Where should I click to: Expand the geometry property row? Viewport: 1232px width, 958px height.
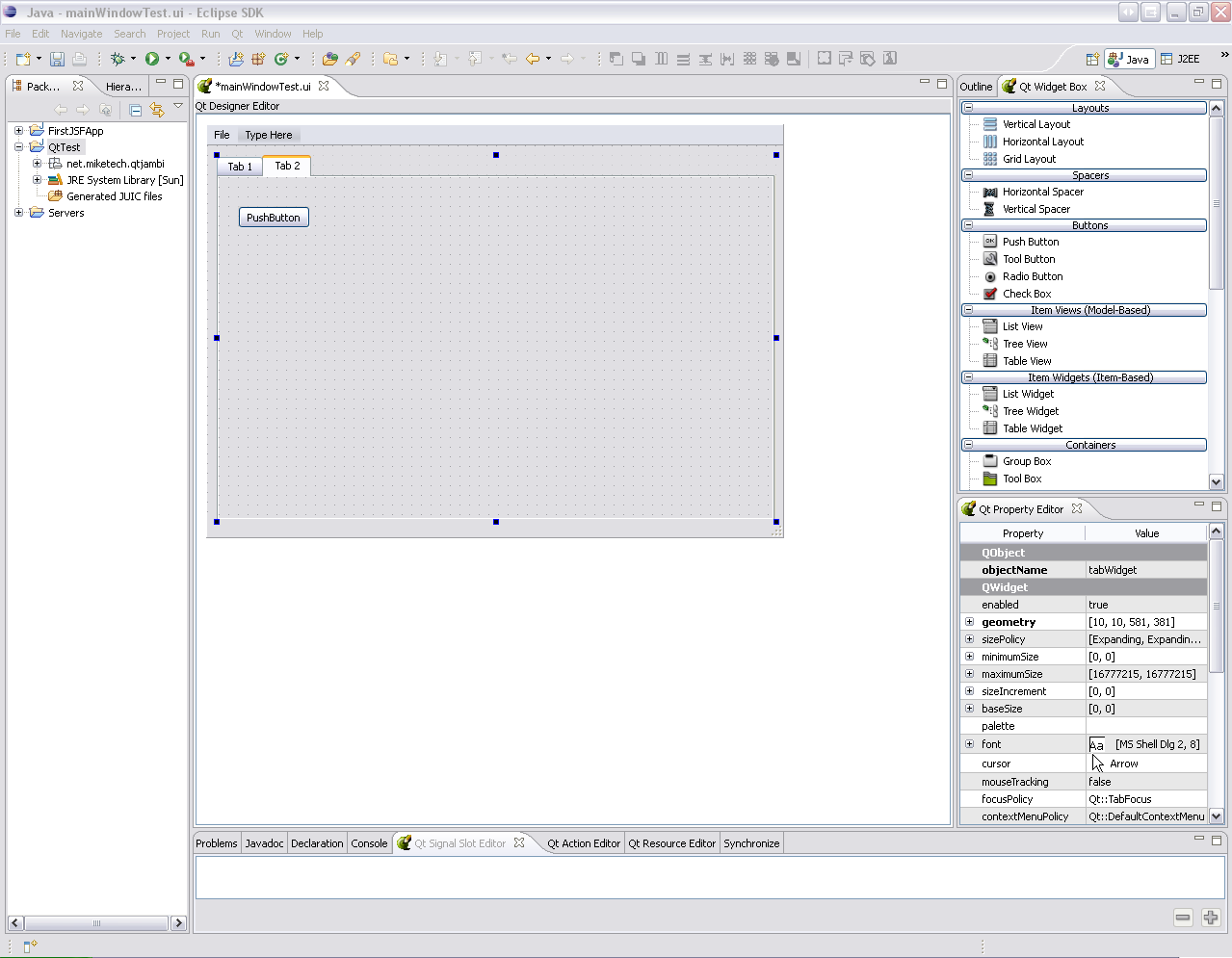tap(970, 622)
